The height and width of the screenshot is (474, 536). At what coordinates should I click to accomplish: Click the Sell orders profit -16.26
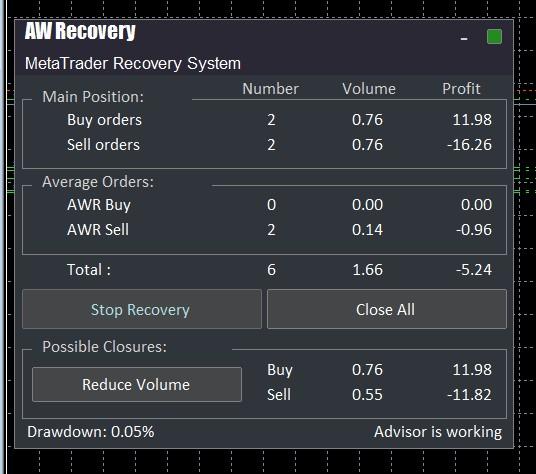[x=469, y=145]
